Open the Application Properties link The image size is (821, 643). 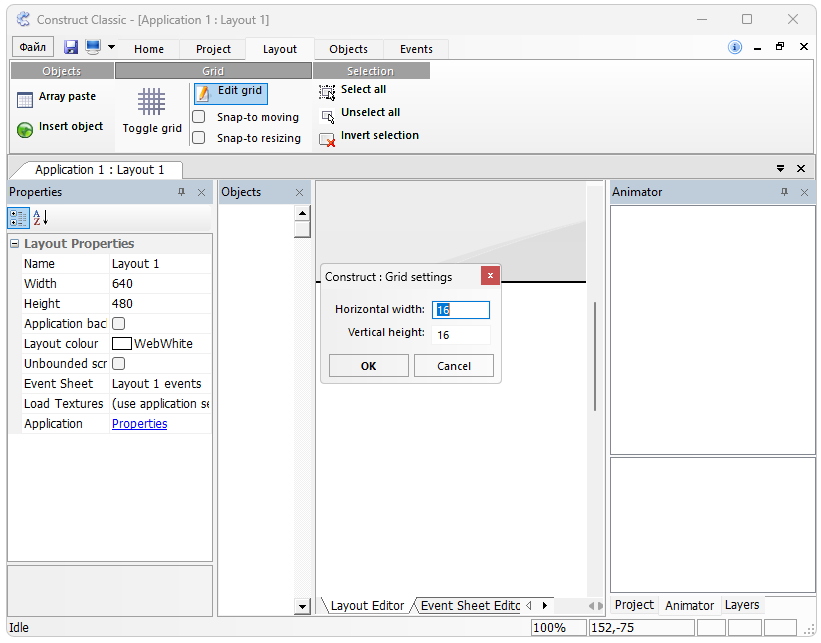(139, 424)
